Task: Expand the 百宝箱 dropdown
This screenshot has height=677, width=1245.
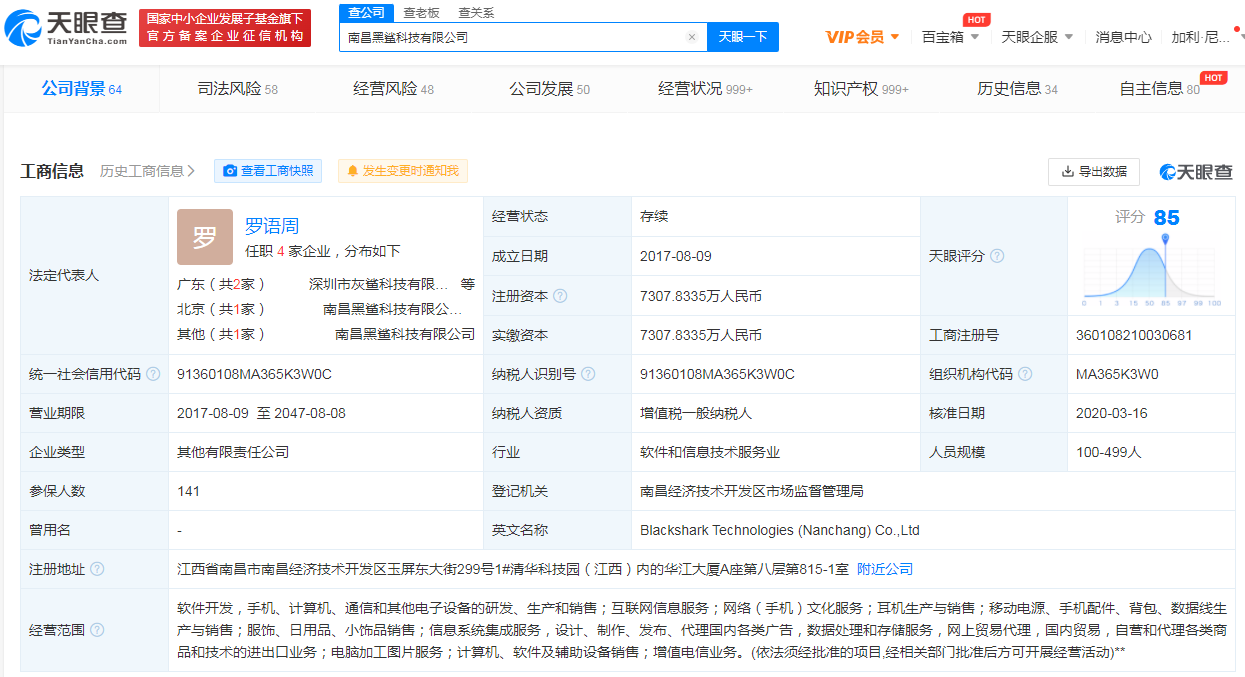Action: [x=950, y=37]
